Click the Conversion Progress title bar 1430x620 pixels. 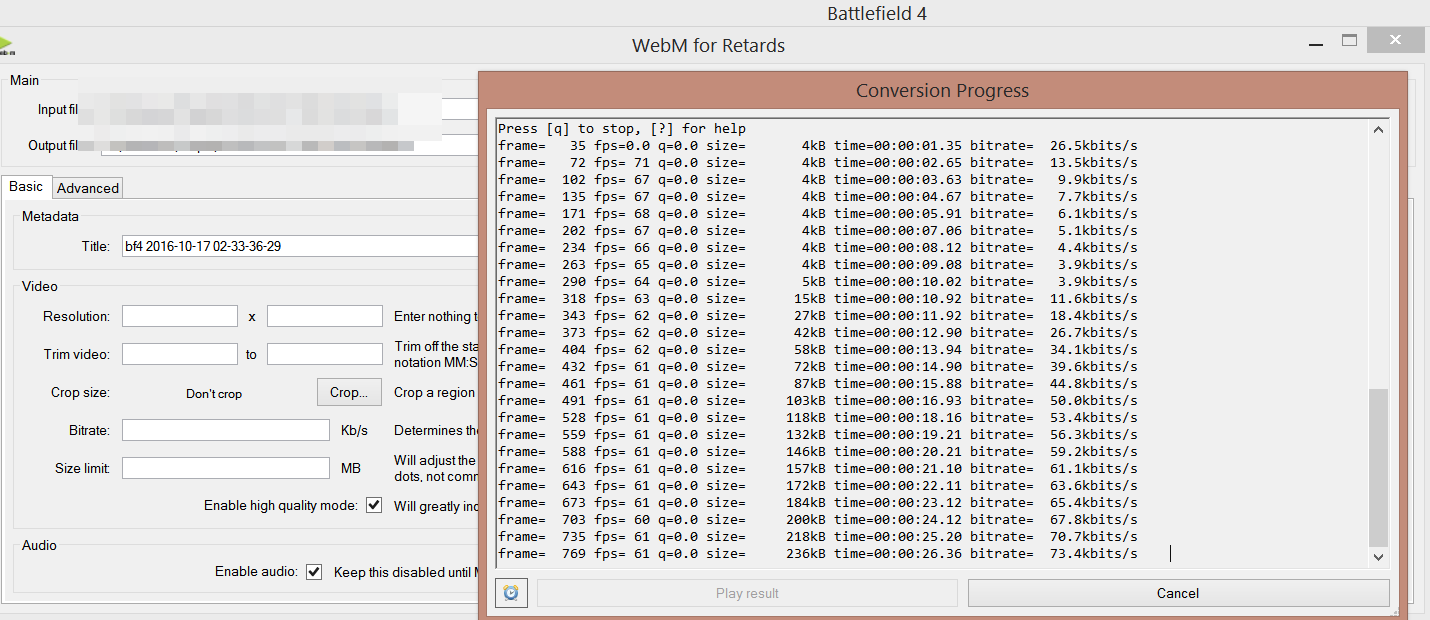[942, 90]
